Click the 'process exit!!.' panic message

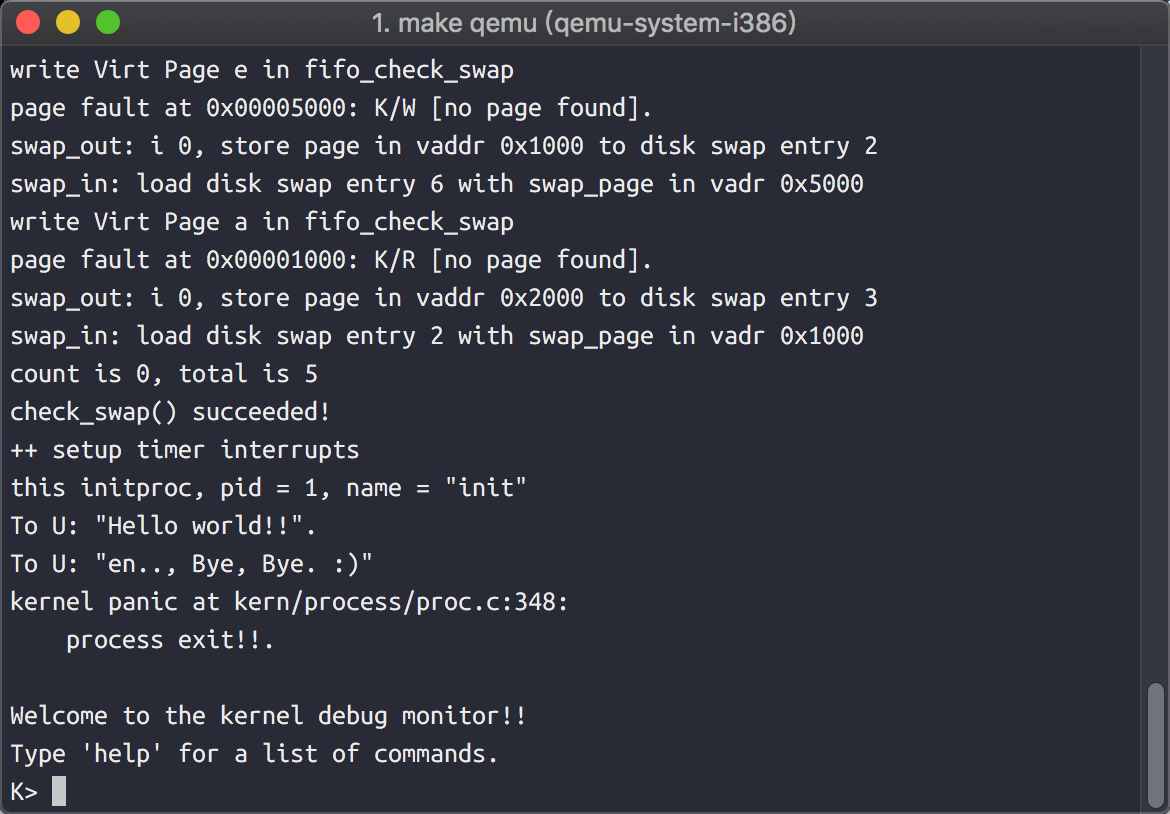(170, 640)
